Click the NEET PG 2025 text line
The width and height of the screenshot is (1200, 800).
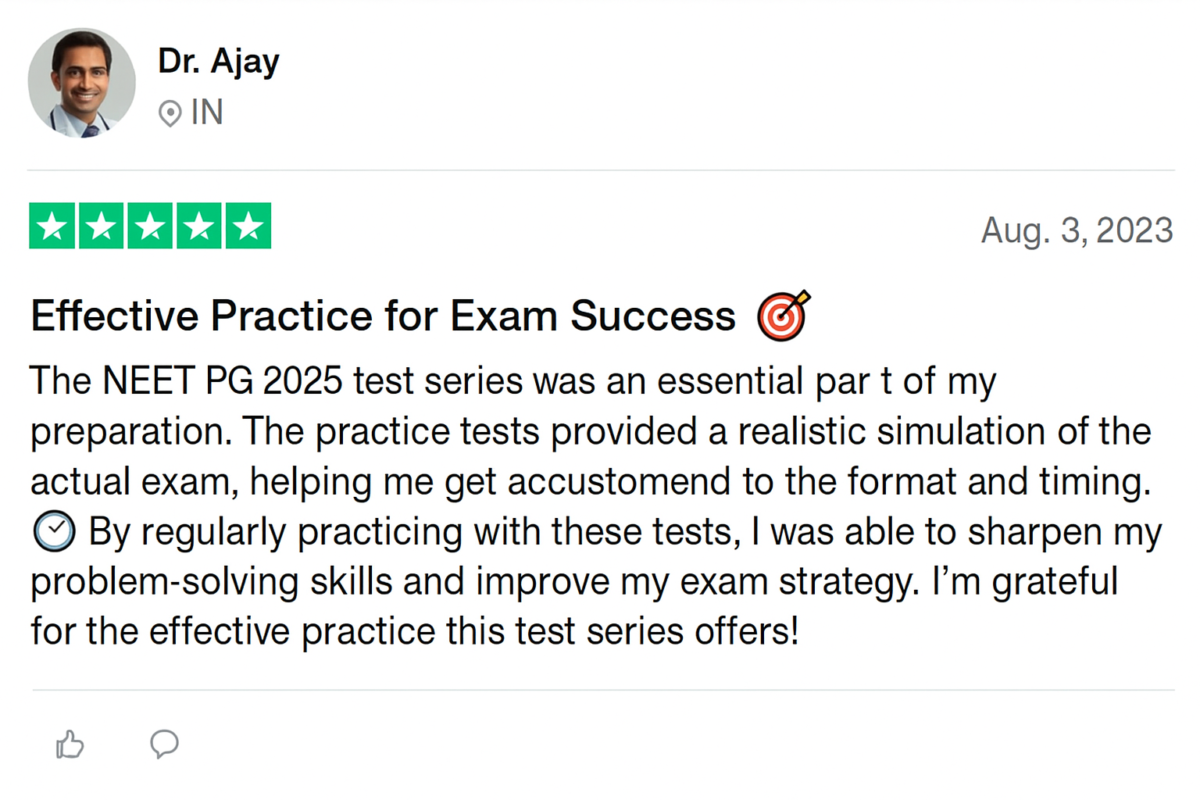[514, 382]
